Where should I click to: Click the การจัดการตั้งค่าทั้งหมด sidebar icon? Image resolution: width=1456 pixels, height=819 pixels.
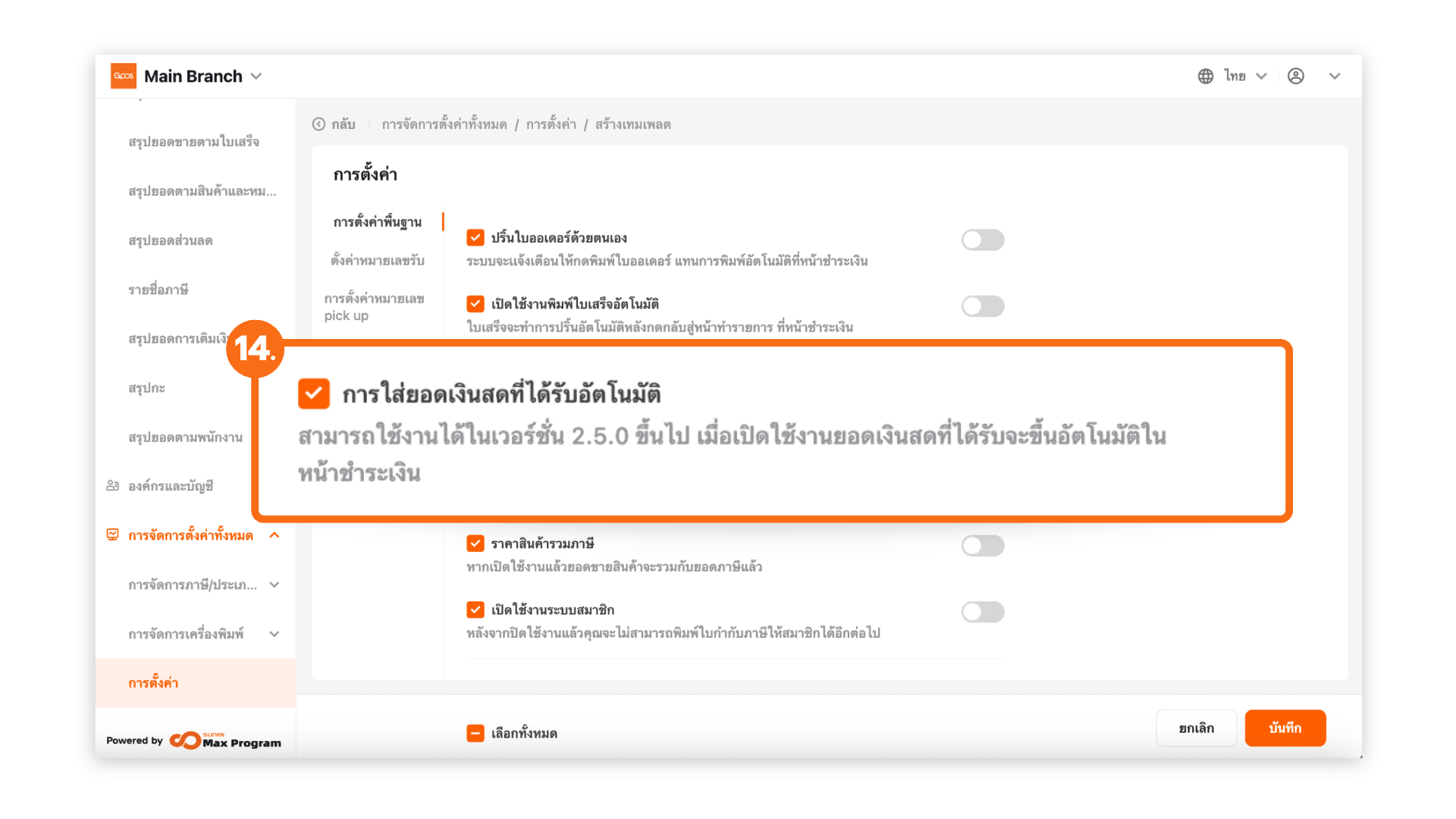tap(113, 535)
